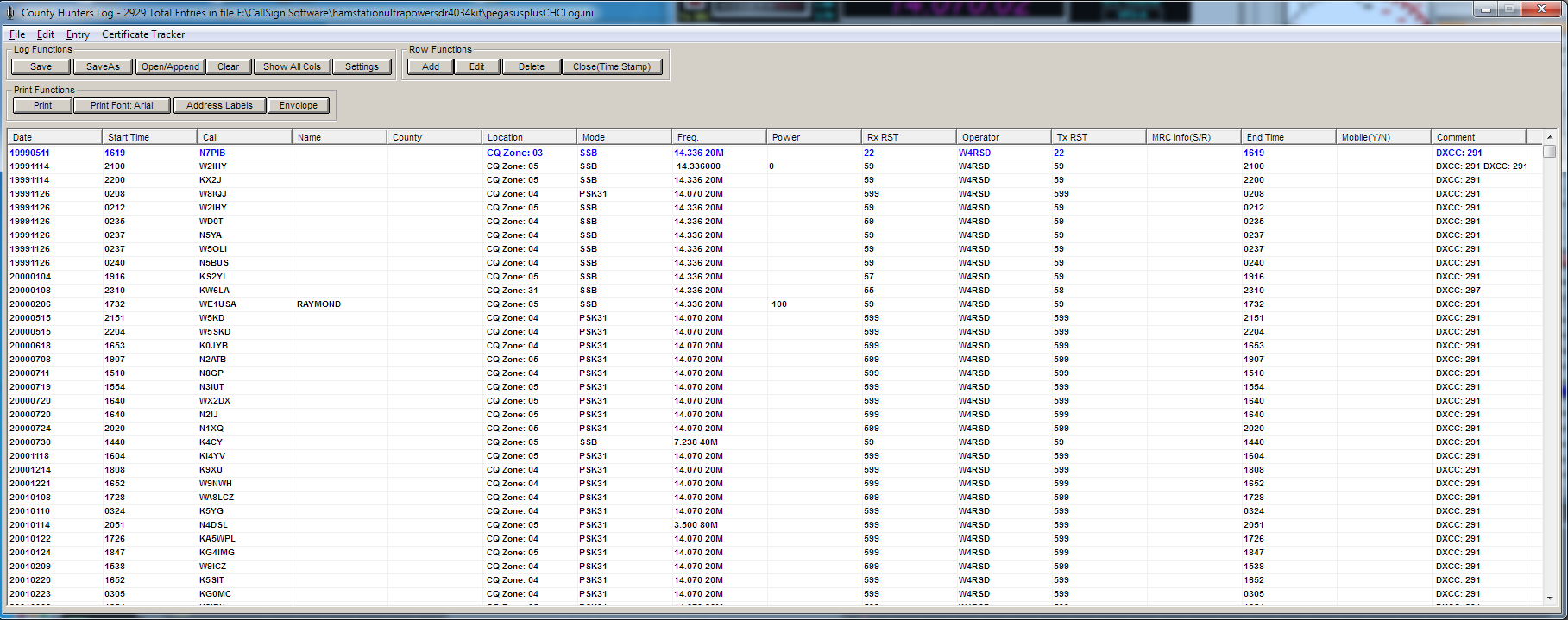
Task: Click the scrollbar down arrow
Action: pyautogui.click(x=1550, y=598)
